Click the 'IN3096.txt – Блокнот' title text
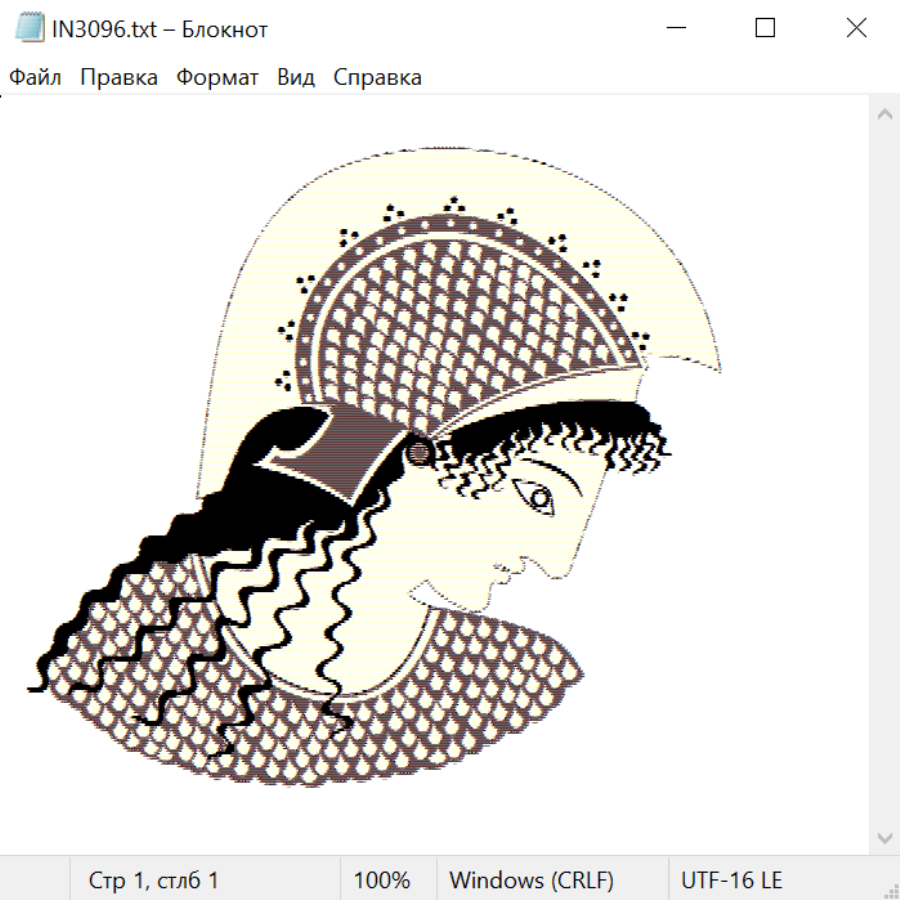This screenshot has width=900, height=900. click(x=160, y=29)
